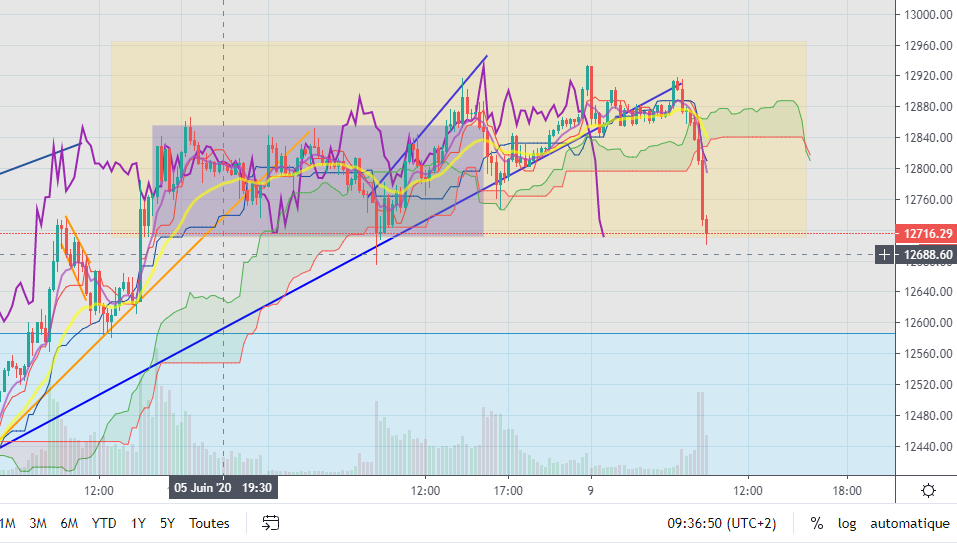Click the 13000.00 price axis label
This screenshot has height=543, width=957.
(x=928, y=15)
